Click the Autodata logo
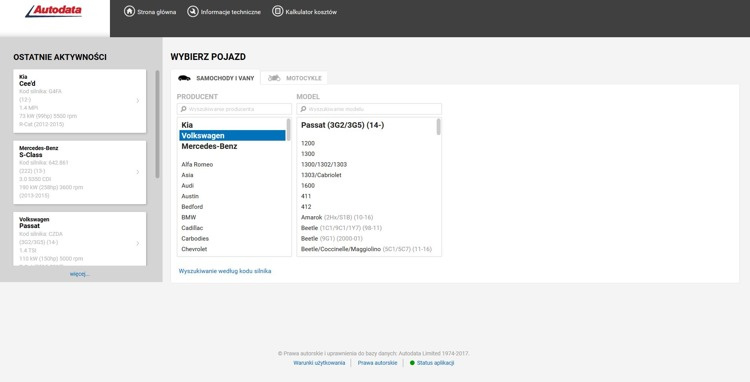Image resolution: width=750 pixels, height=382 pixels. click(x=54, y=11)
